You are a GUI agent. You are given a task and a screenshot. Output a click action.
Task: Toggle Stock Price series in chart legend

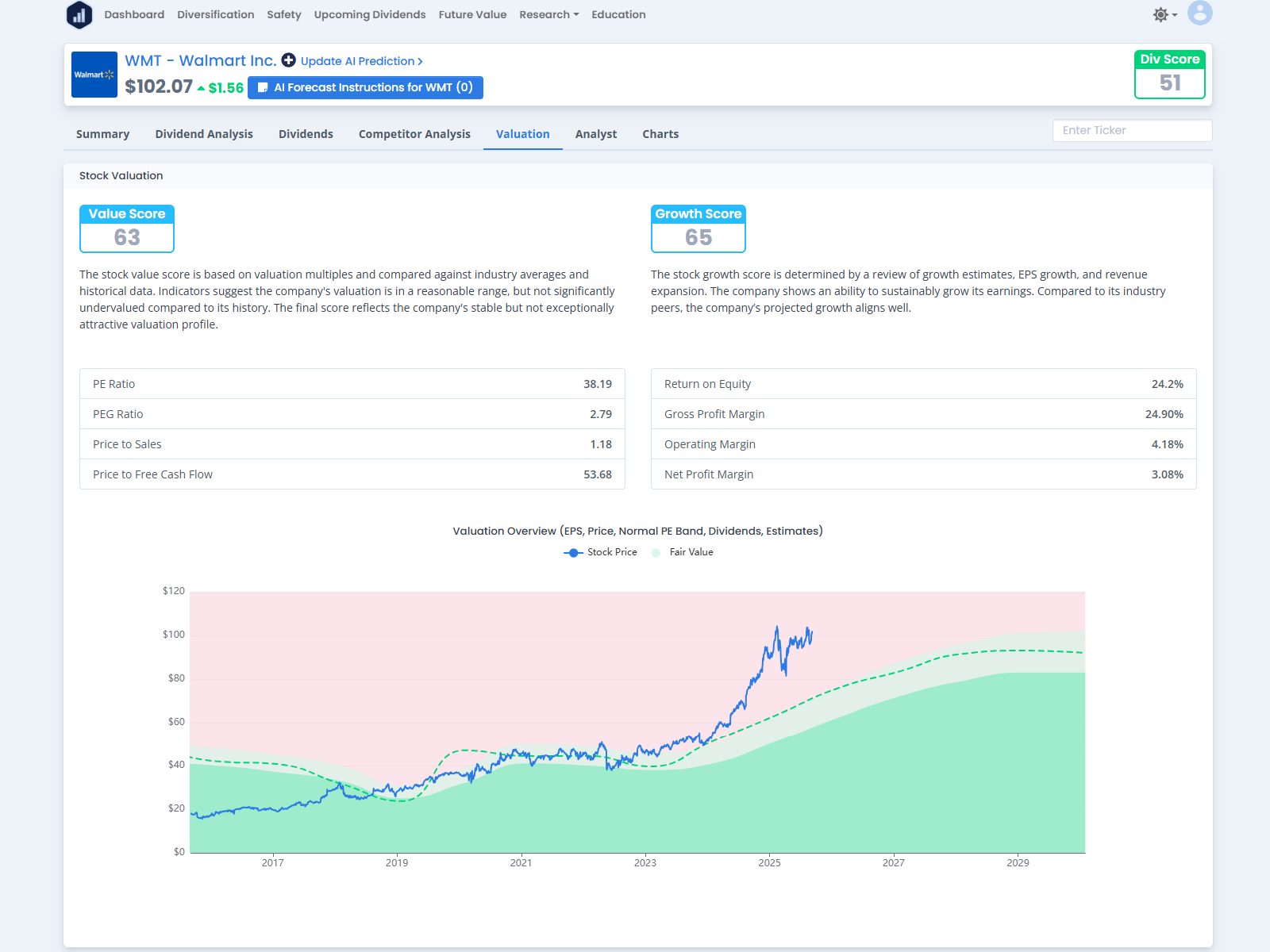point(600,552)
